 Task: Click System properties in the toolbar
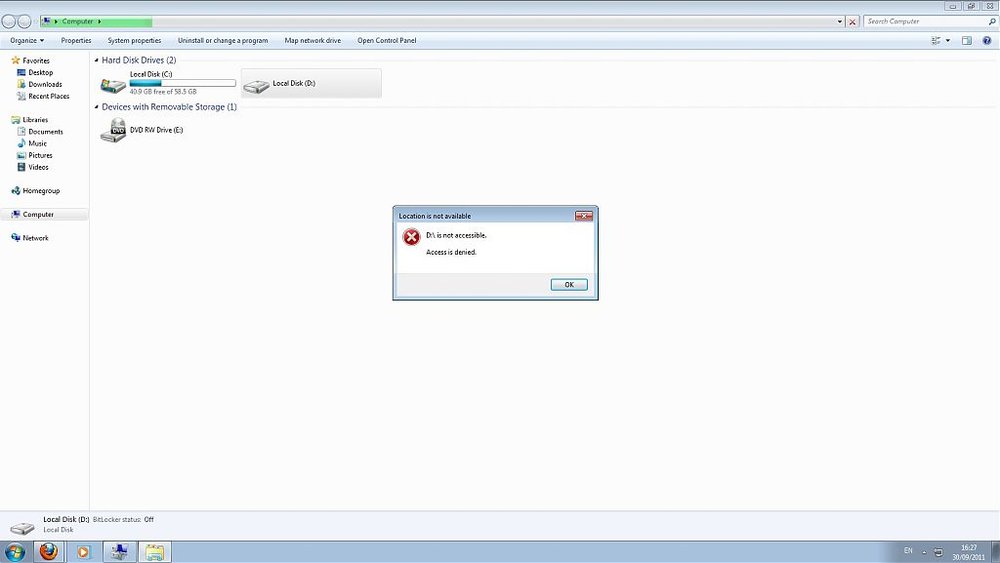point(135,40)
